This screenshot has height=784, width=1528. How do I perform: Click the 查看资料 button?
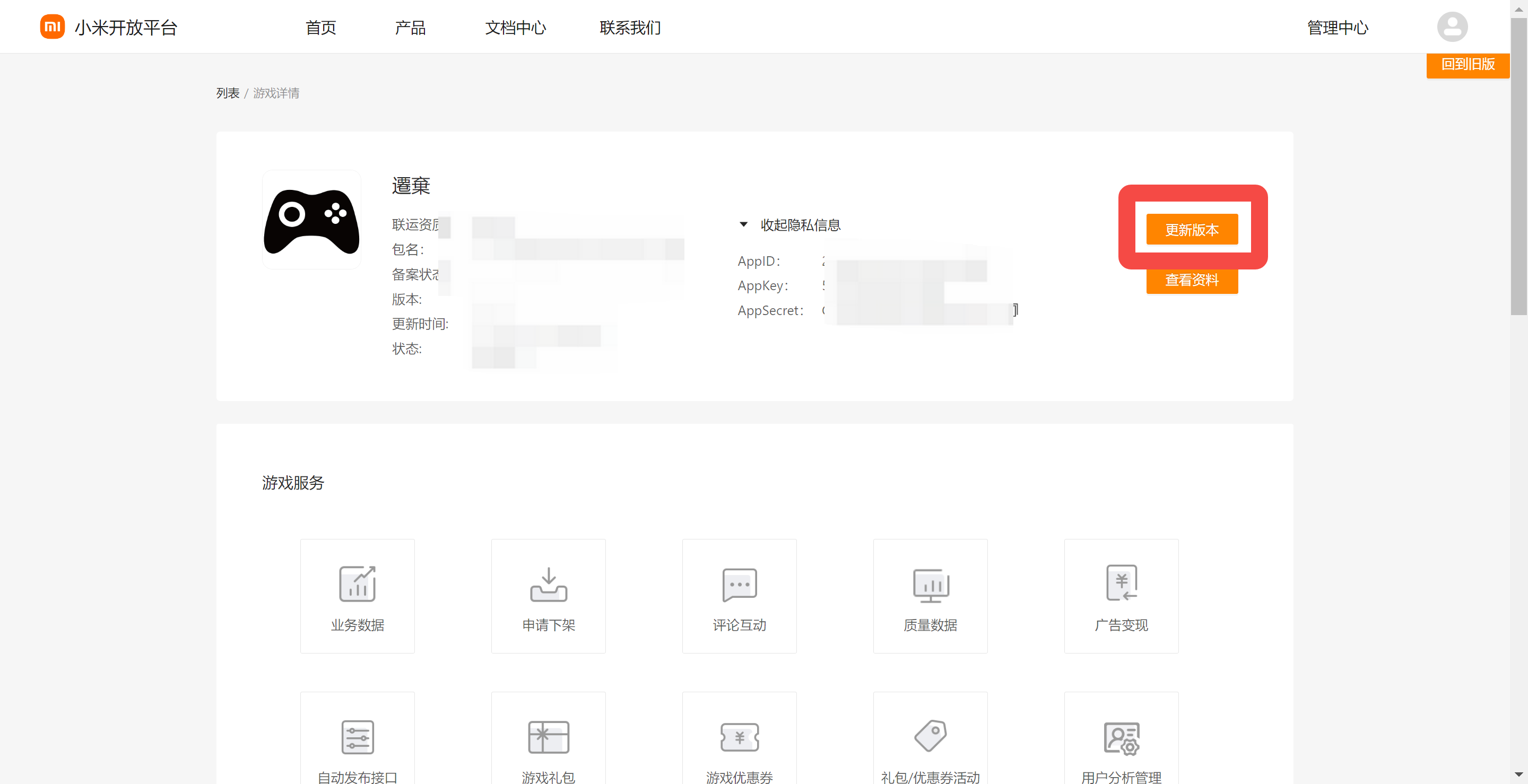click(x=1192, y=280)
